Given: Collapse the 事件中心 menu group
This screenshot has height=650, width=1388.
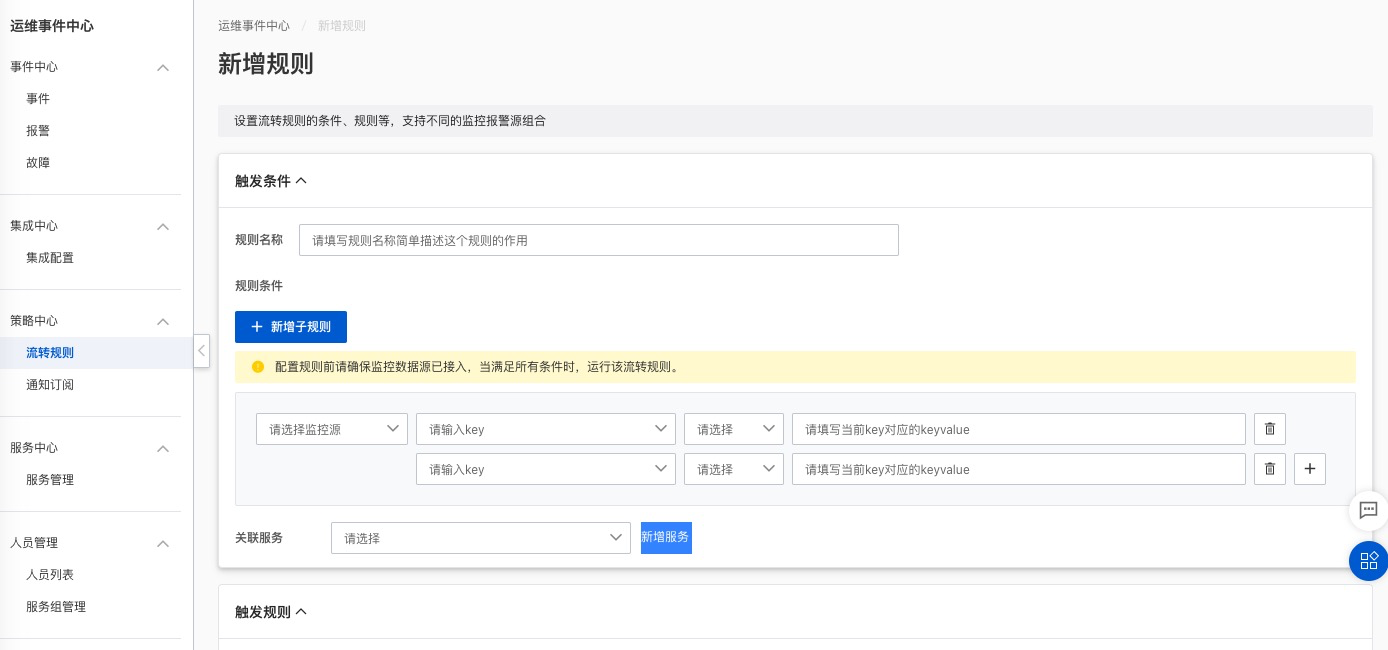Looking at the screenshot, I should (164, 67).
